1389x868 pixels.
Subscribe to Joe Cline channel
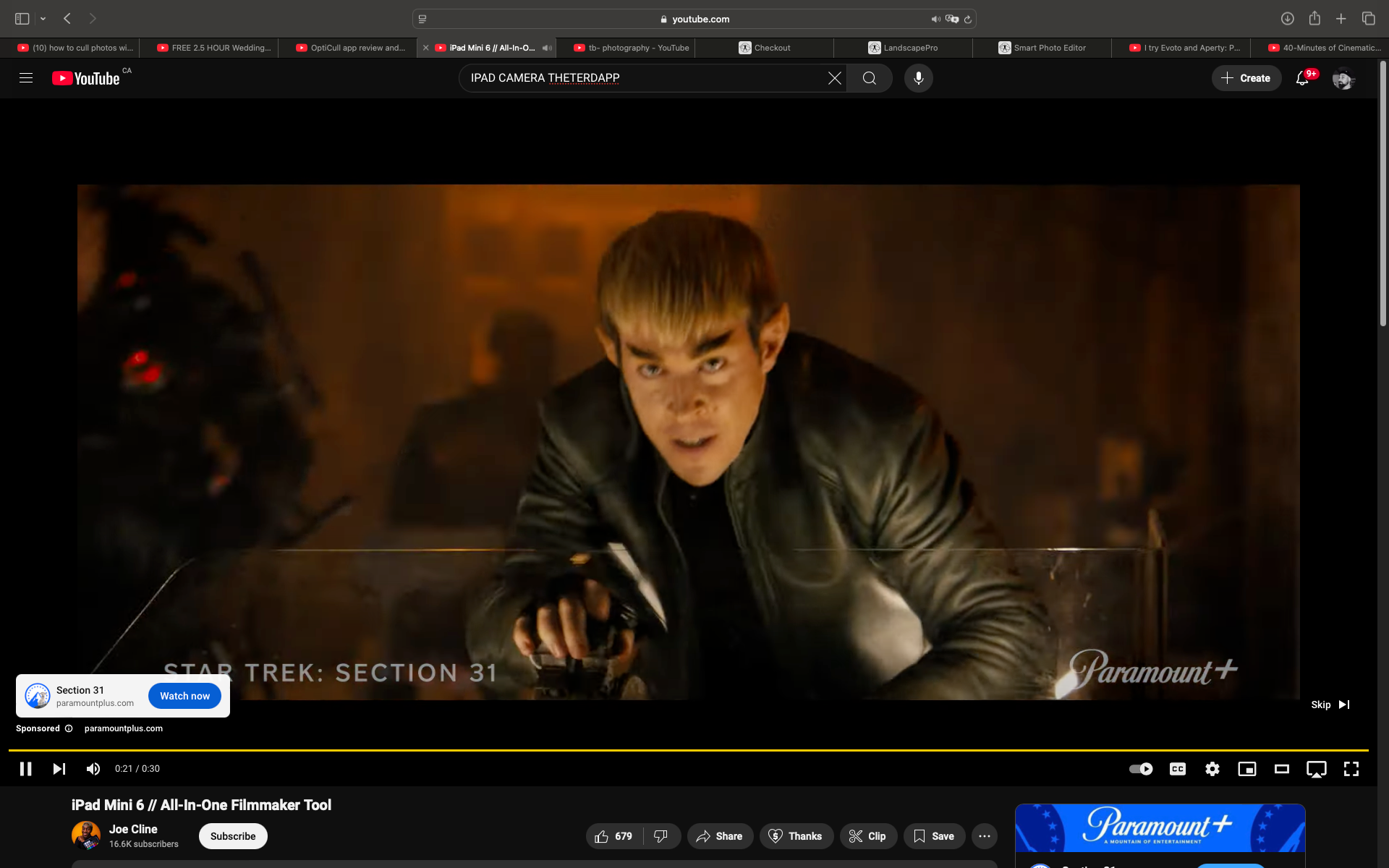pos(233,836)
